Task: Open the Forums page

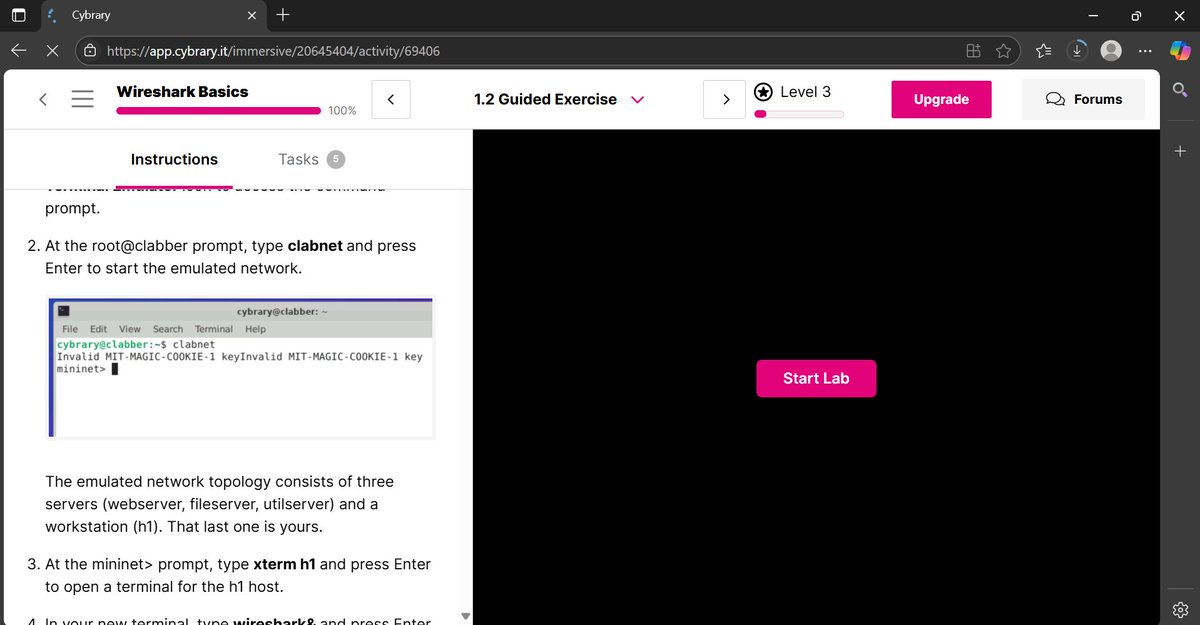Action: [1083, 99]
